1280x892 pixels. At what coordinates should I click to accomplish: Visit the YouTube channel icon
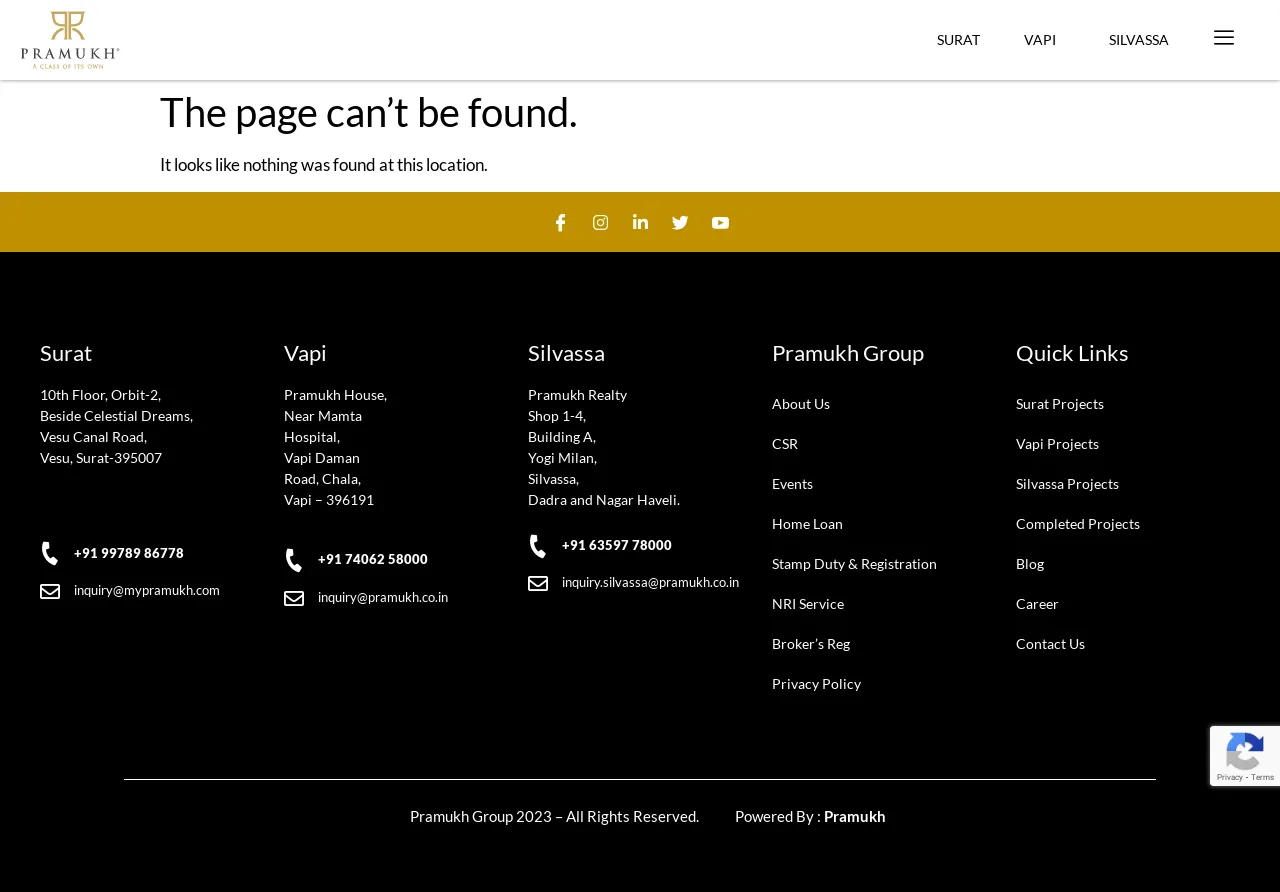[x=720, y=223]
